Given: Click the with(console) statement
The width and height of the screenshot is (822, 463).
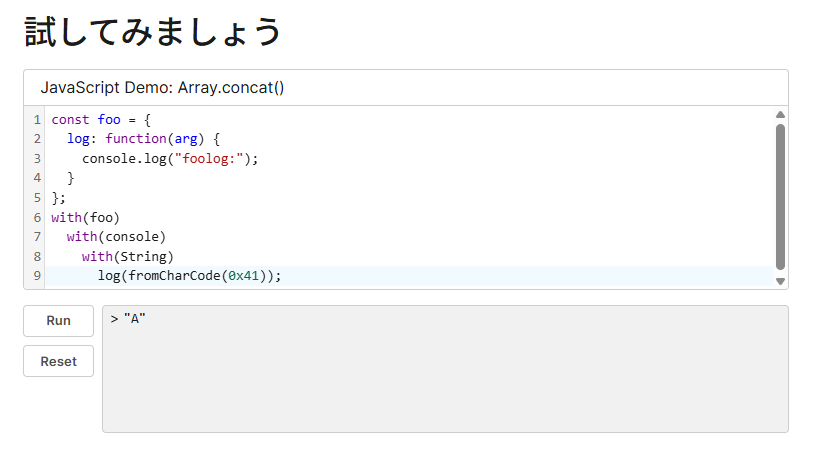Looking at the screenshot, I should (116, 237).
